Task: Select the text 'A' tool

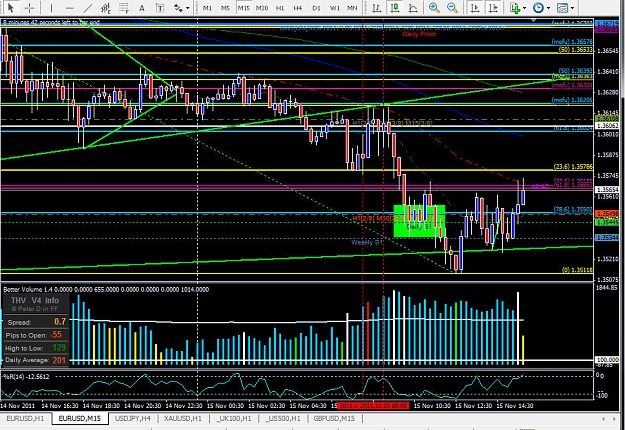Action: click(142, 8)
